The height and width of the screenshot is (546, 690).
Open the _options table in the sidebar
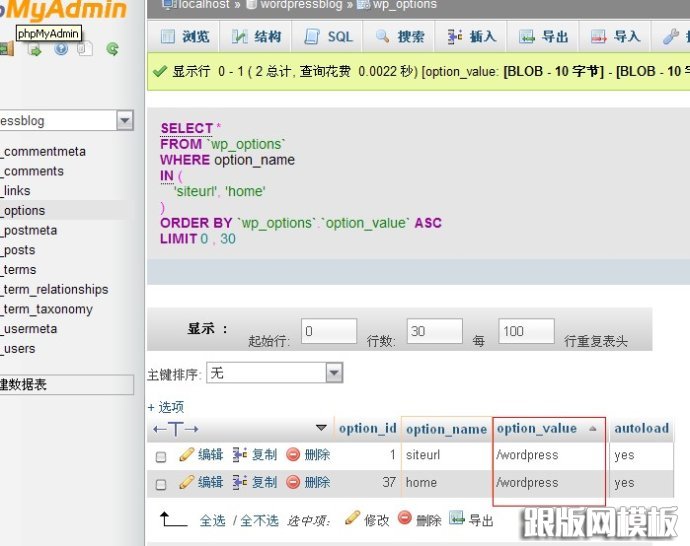[22, 210]
